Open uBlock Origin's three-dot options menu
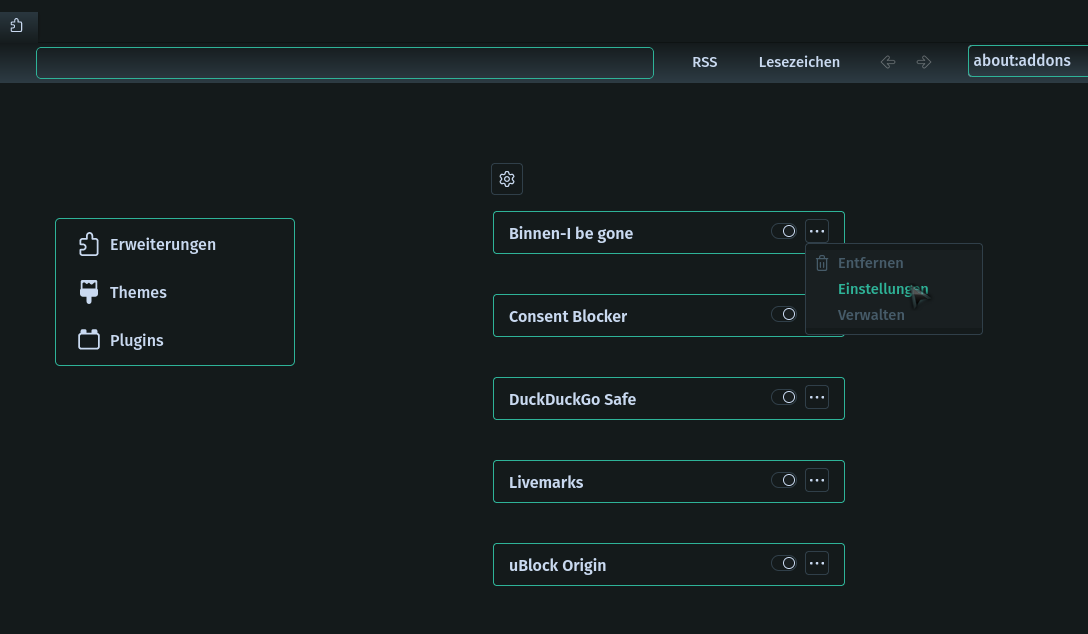The image size is (1088, 634). pyautogui.click(x=817, y=564)
